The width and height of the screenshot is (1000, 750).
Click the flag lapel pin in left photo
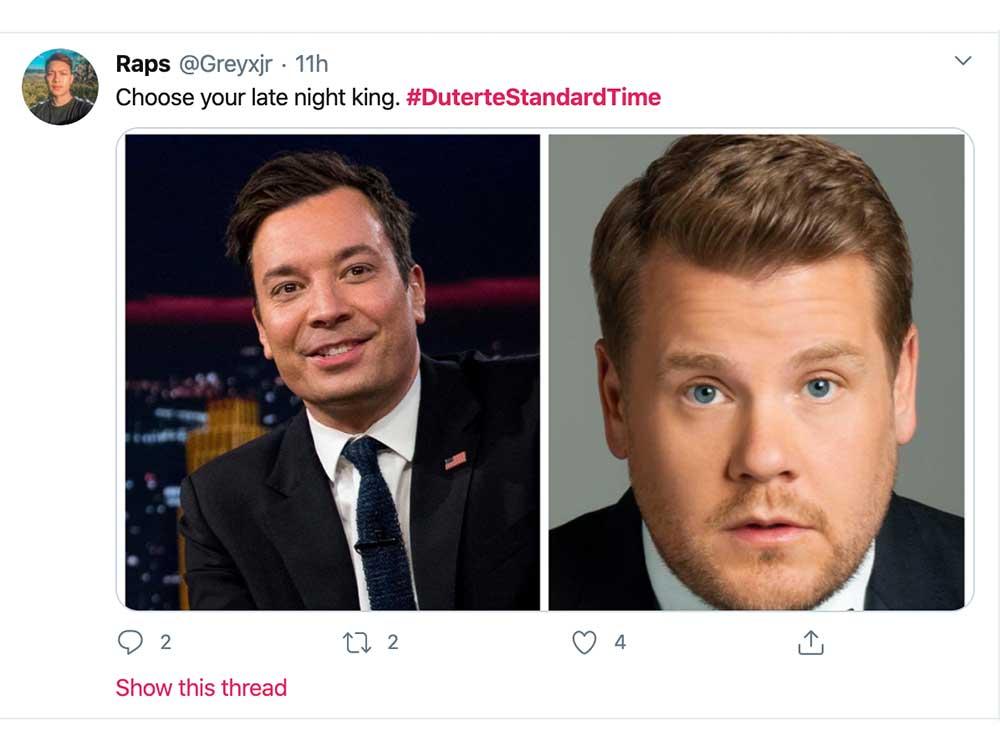(x=455, y=460)
